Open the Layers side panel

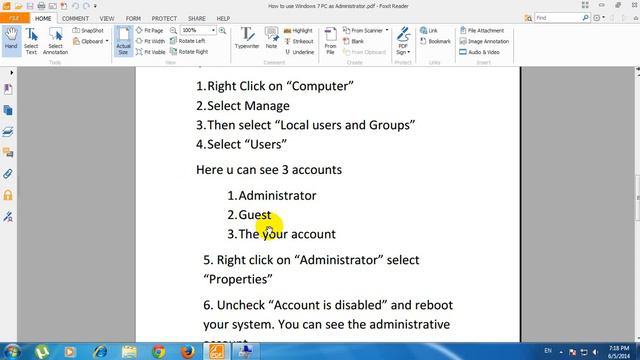pyautogui.click(x=8, y=132)
